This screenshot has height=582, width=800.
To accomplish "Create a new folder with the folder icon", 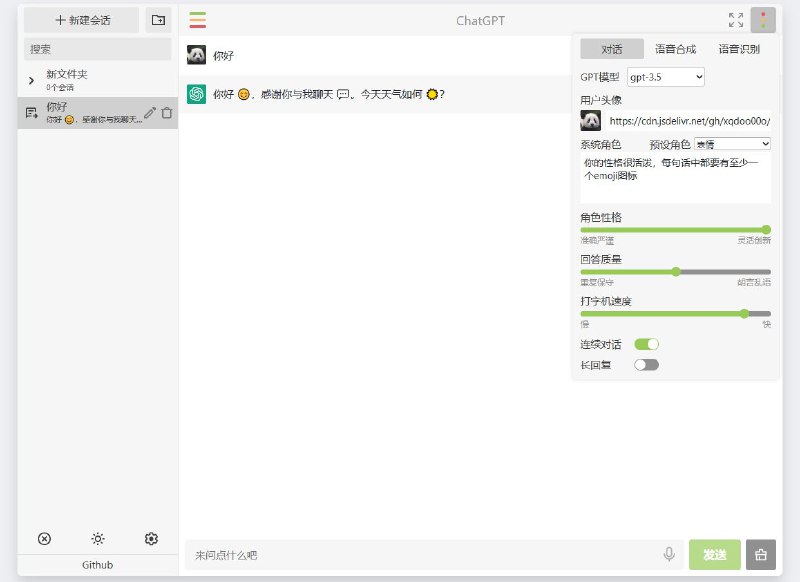I will [158, 19].
